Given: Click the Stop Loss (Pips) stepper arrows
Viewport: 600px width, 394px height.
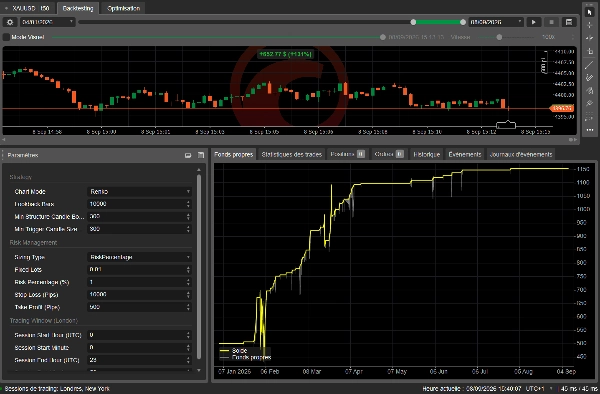Looking at the screenshot, I should 188,295.
